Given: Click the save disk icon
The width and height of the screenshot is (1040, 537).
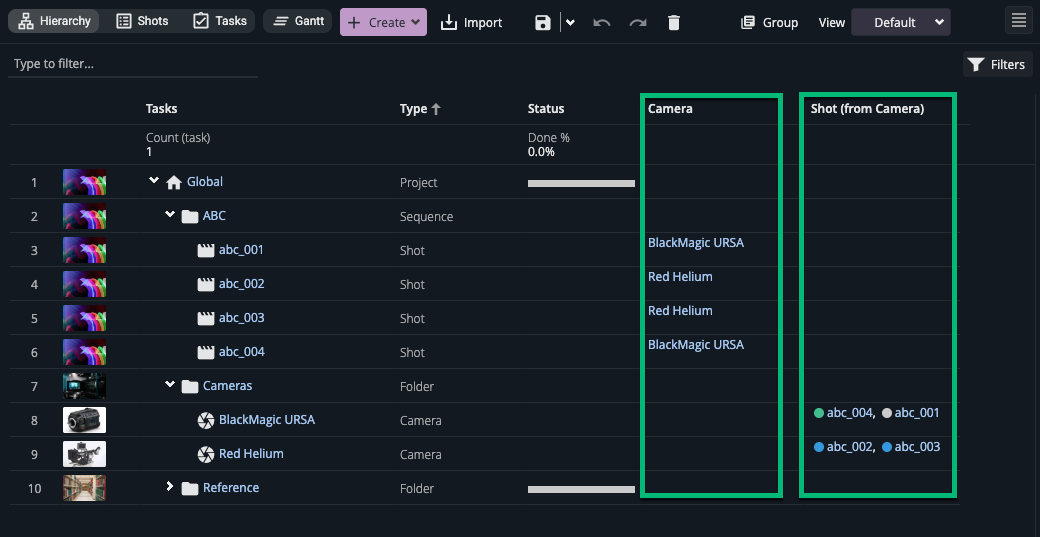Looking at the screenshot, I should pyautogui.click(x=543, y=22).
